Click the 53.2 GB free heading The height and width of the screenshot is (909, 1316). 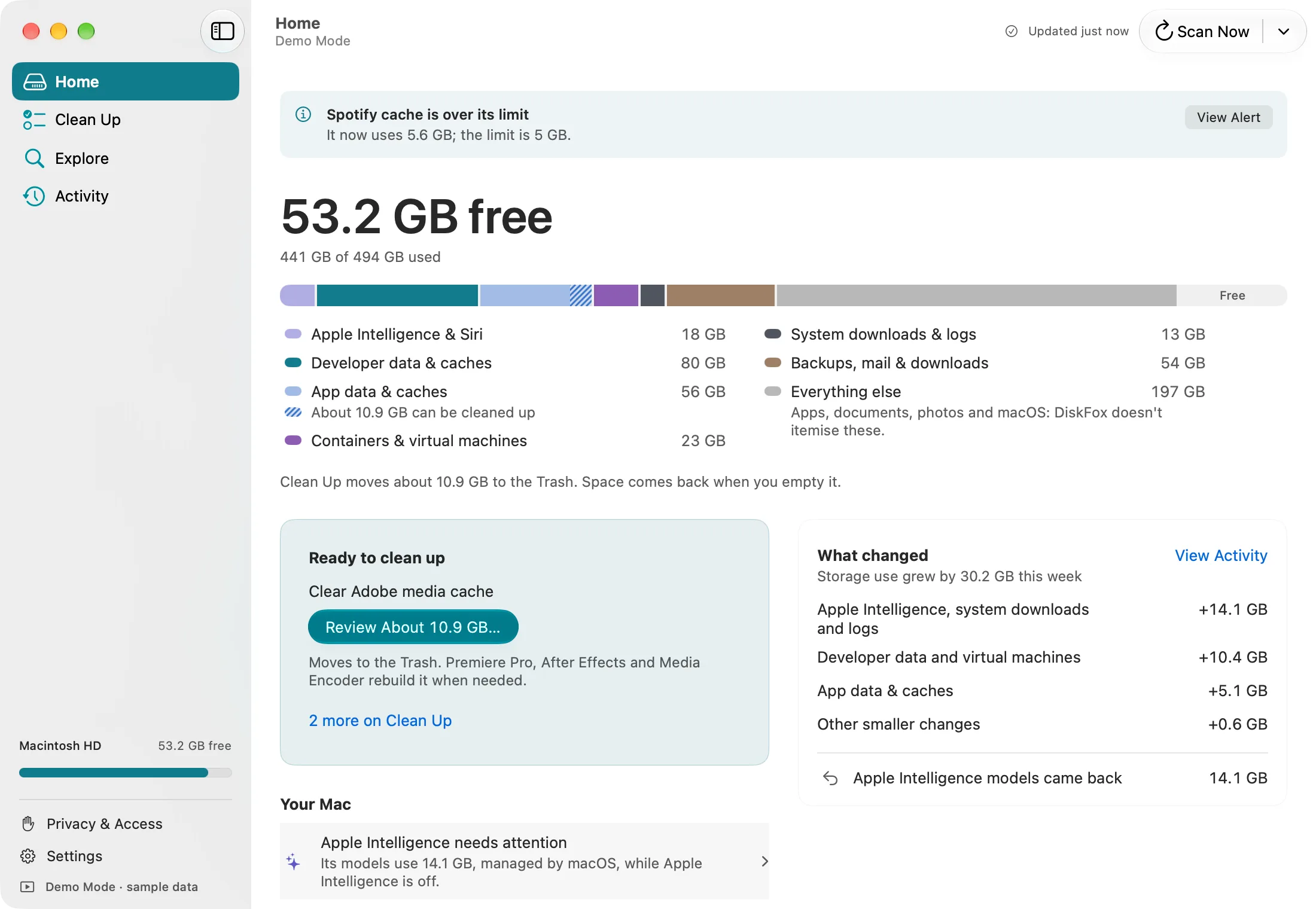point(416,216)
